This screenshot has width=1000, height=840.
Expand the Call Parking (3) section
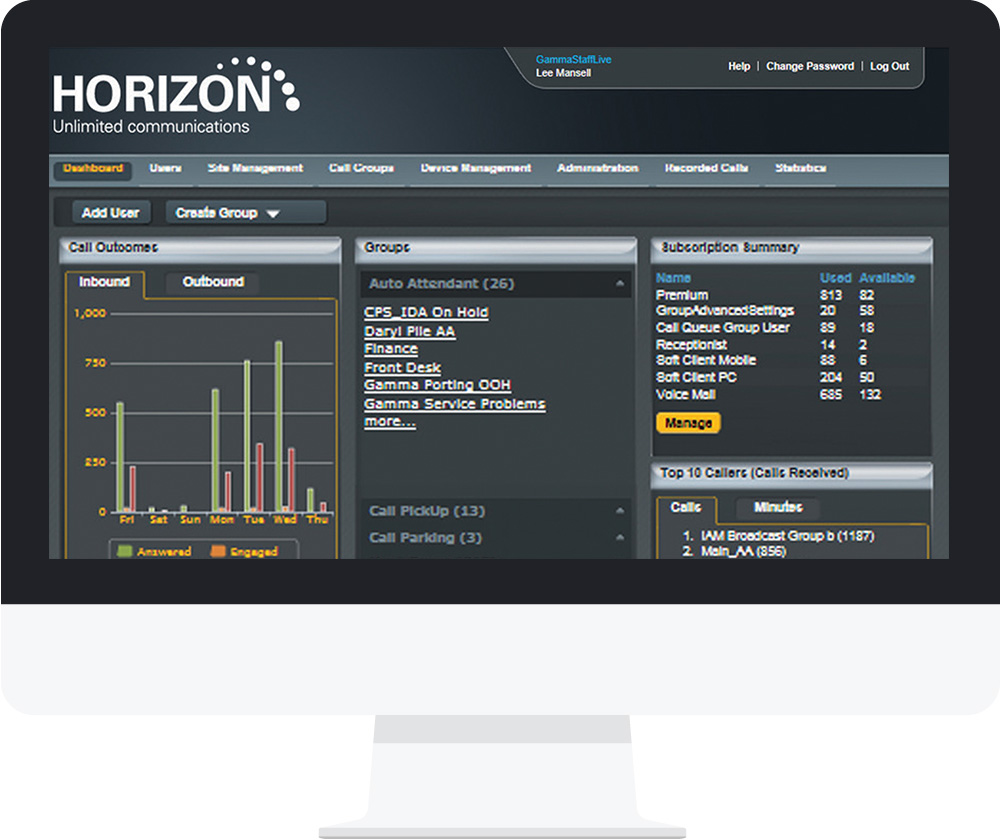tap(496, 538)
